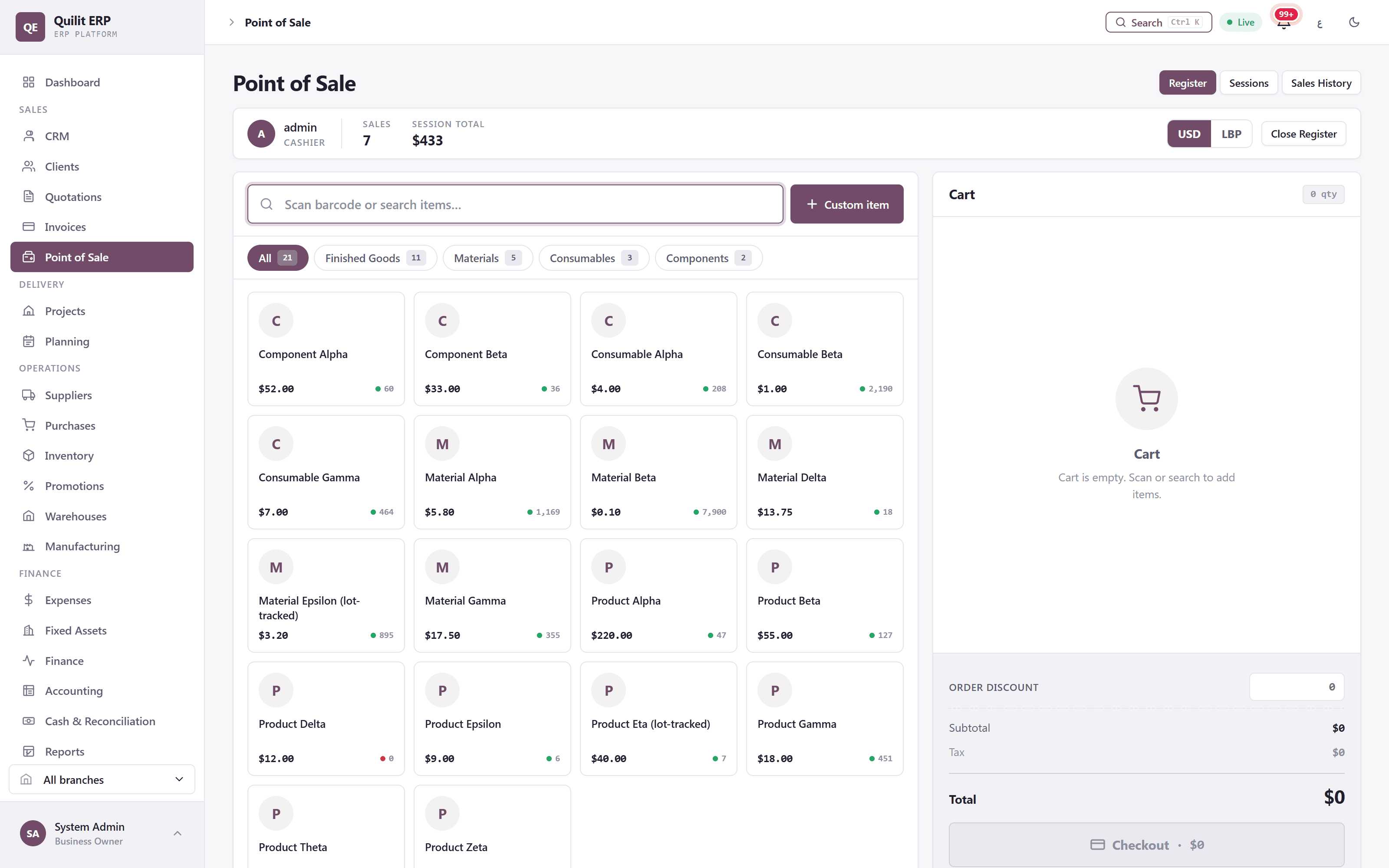The width and height of the screenshot is (1389, 868).
Task: Add Consumable Alpha to the cart
Action: click(658, 349)
